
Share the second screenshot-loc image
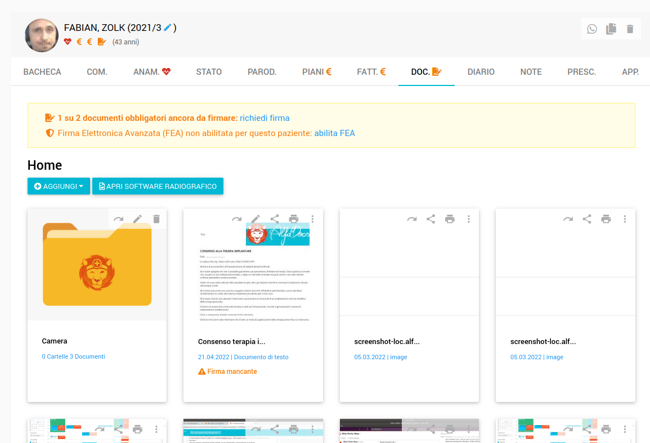click(587, 219)
